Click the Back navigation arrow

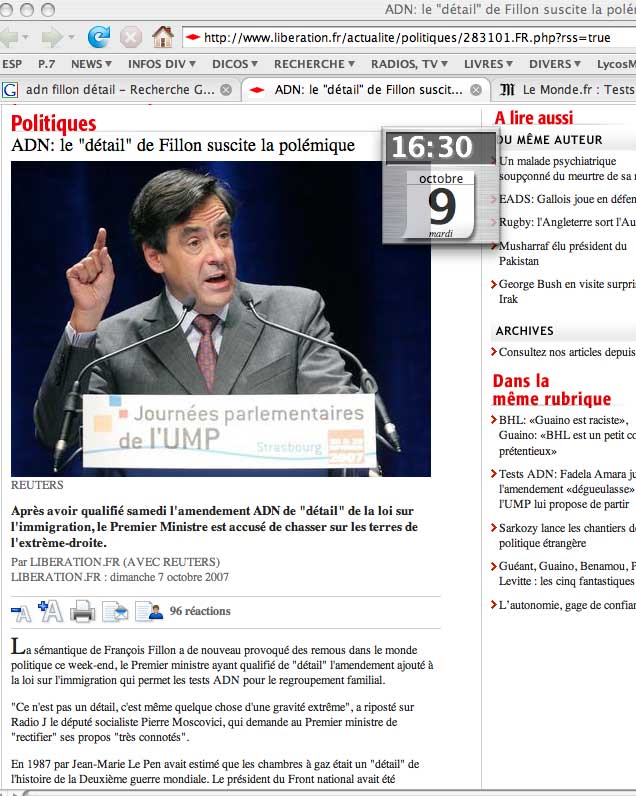pos(9,37)
